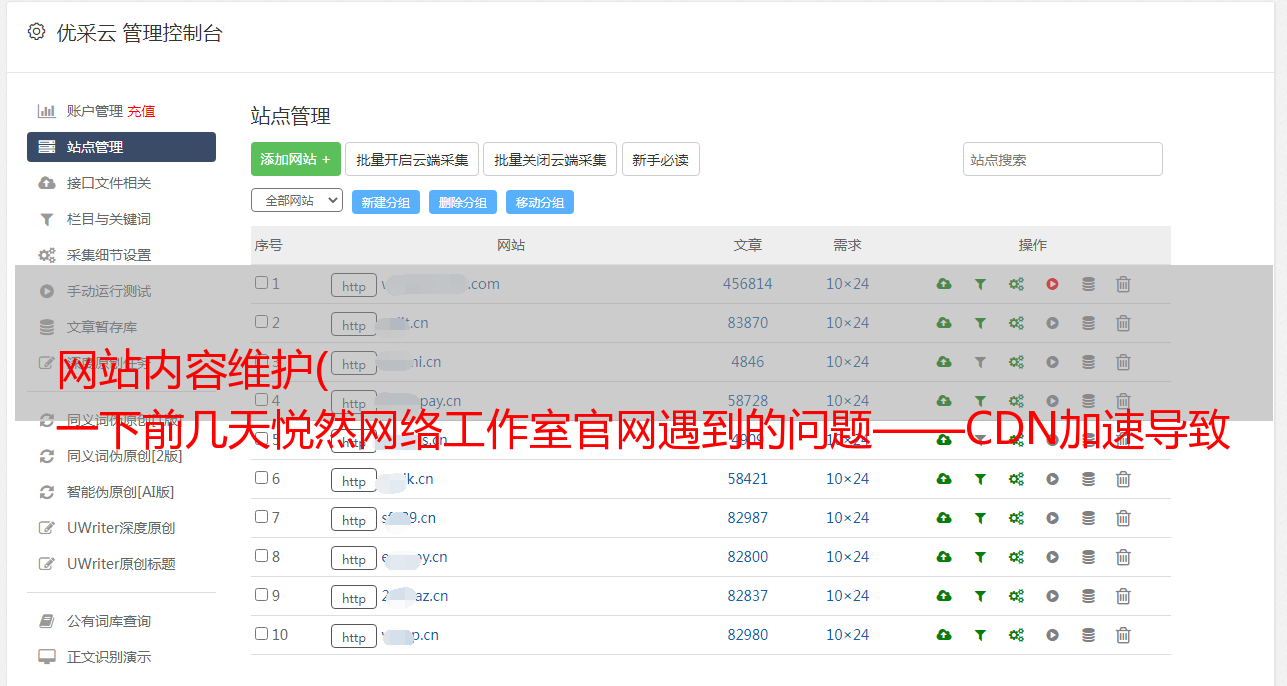Screen dimensions: 1287x686
Task: Click the database icon in row 1
Action: [1088, 284]
